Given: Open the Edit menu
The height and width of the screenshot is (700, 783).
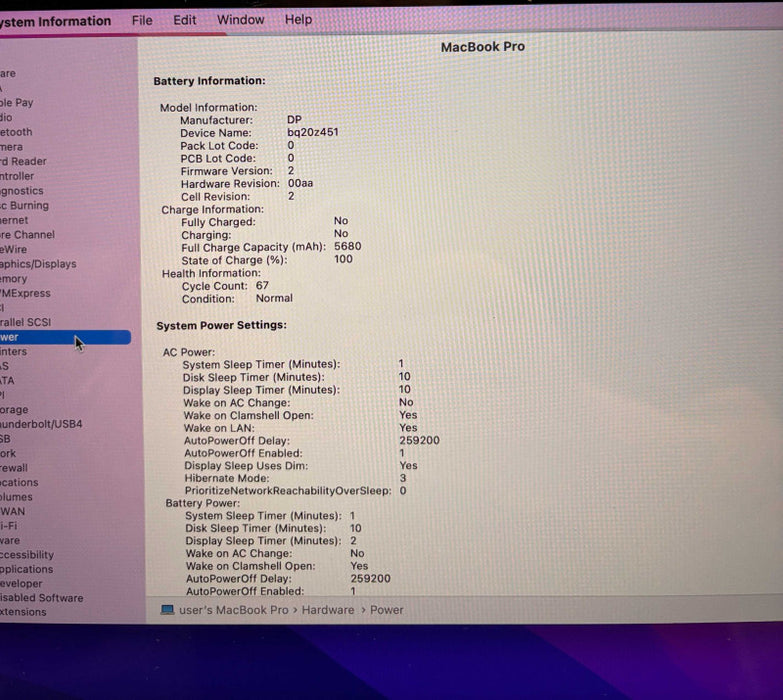Looking at the screenshot, I should pos(184,20).
